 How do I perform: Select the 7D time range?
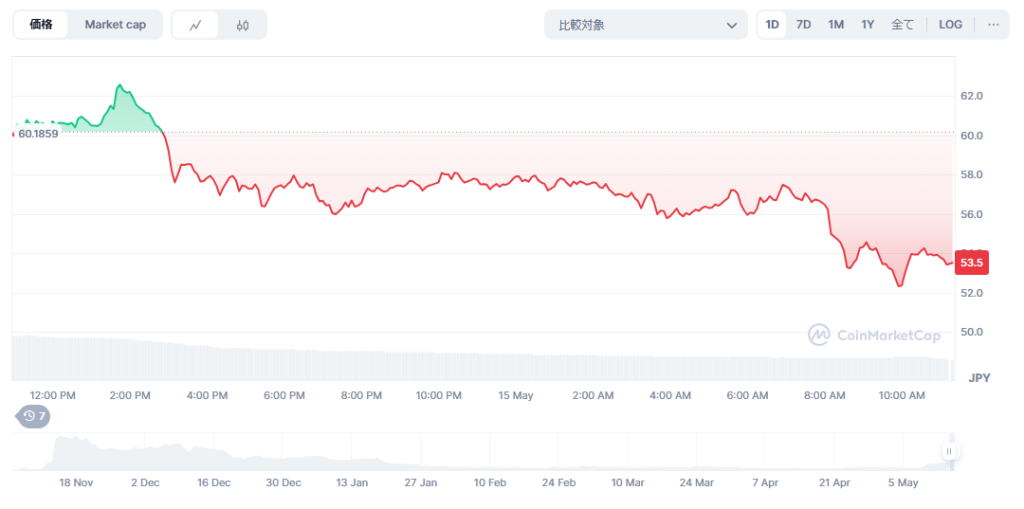point(803,25)
